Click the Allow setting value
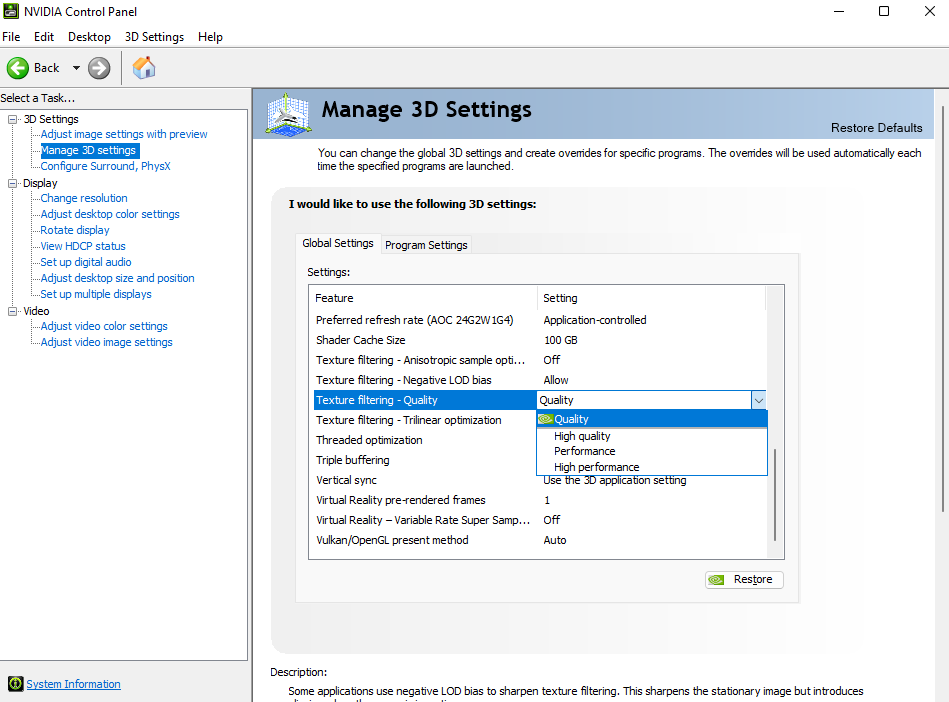This screenshot has height=702, width=949. 556,380
